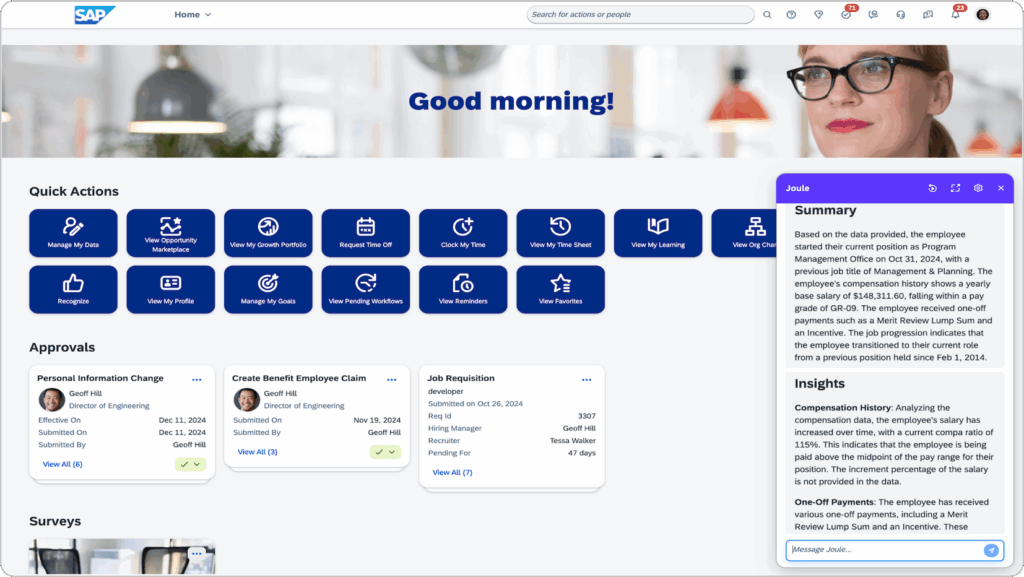
Task: Click the View Reminders tile
Action: [463, 289]
